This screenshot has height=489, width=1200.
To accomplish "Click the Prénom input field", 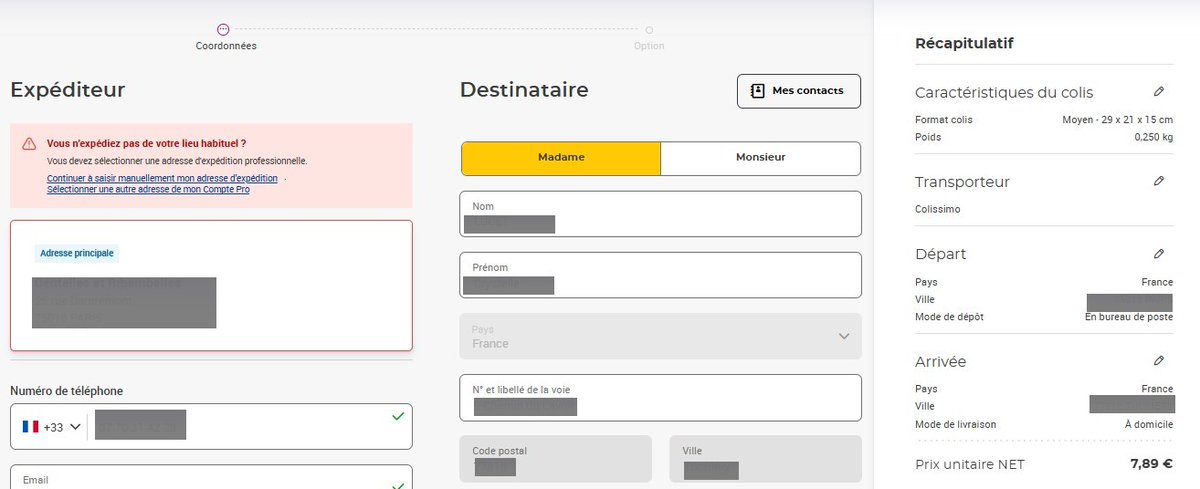I will point(661,275).
